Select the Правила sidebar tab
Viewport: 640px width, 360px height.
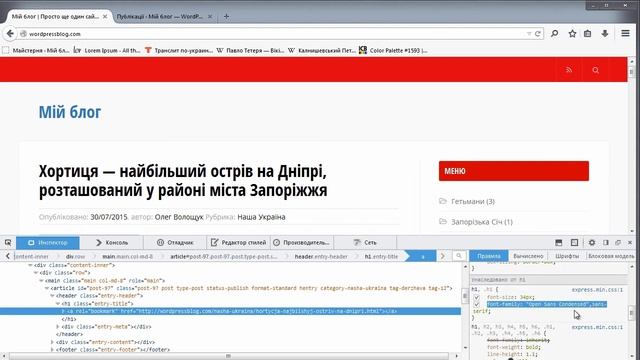coord(489,256)
